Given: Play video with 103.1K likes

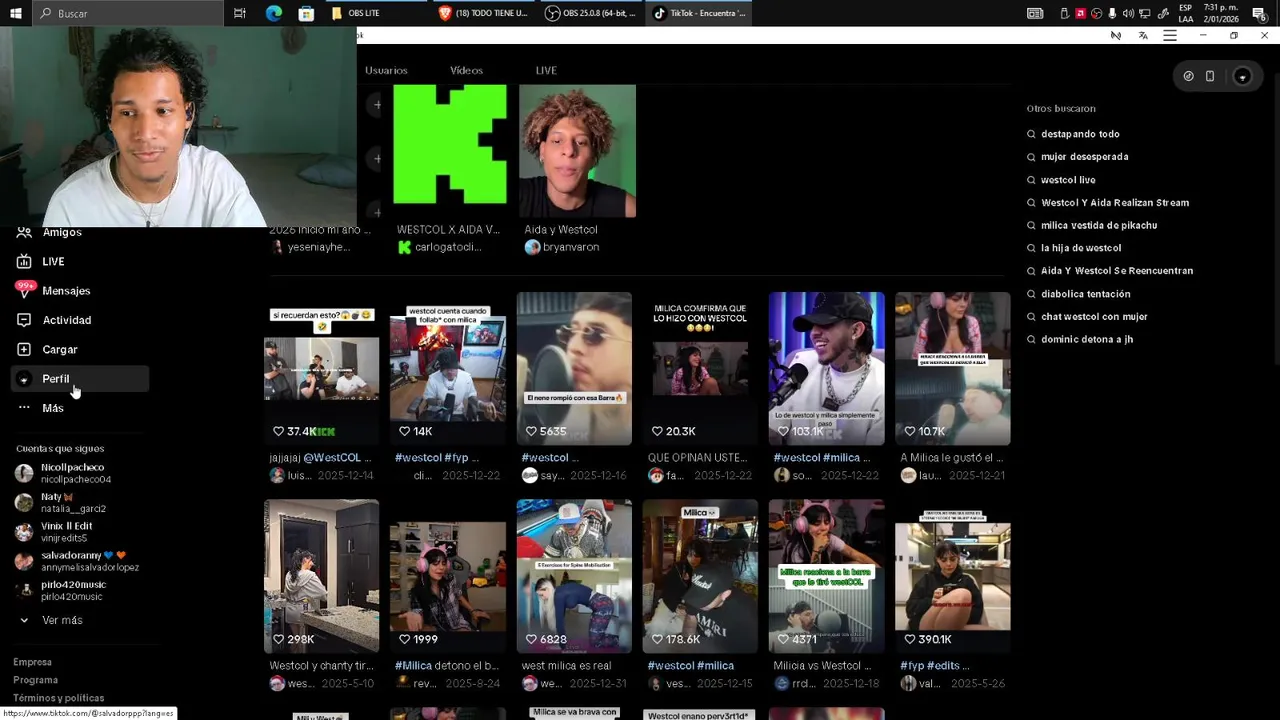Looking at the screenshot, I should click(826, 368).
